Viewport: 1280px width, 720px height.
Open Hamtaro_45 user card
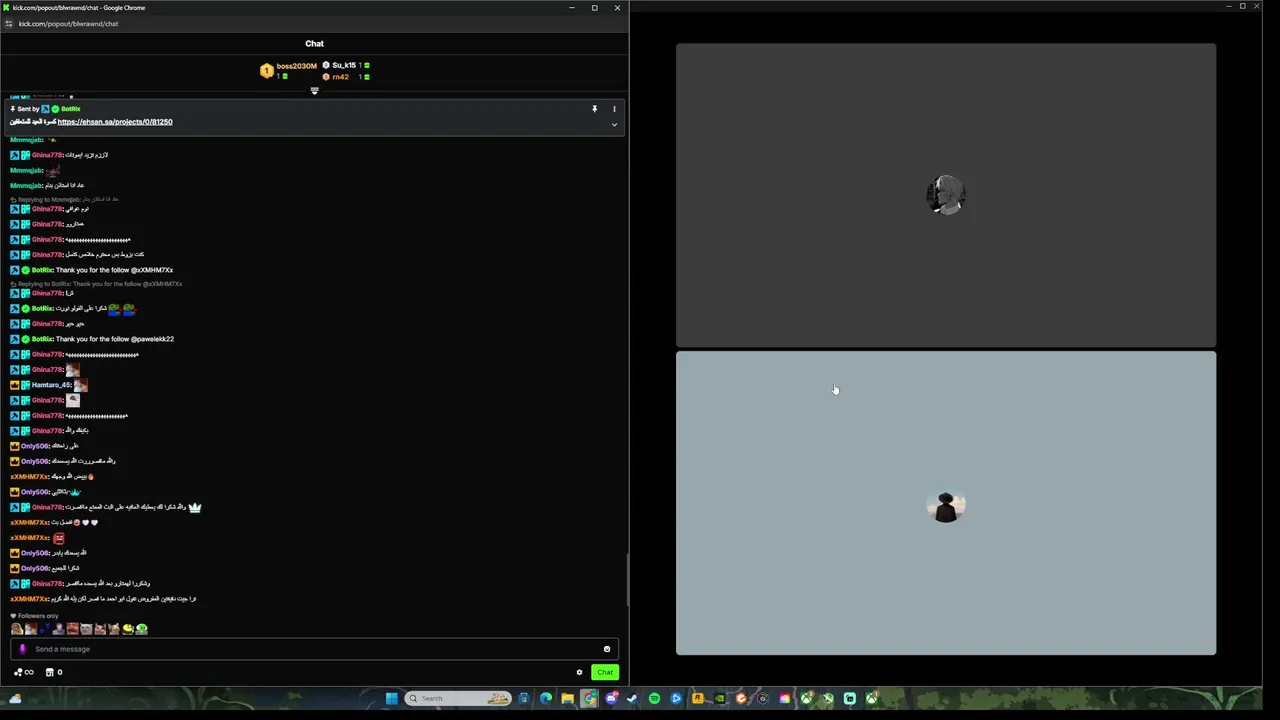(x=51, y=385)
